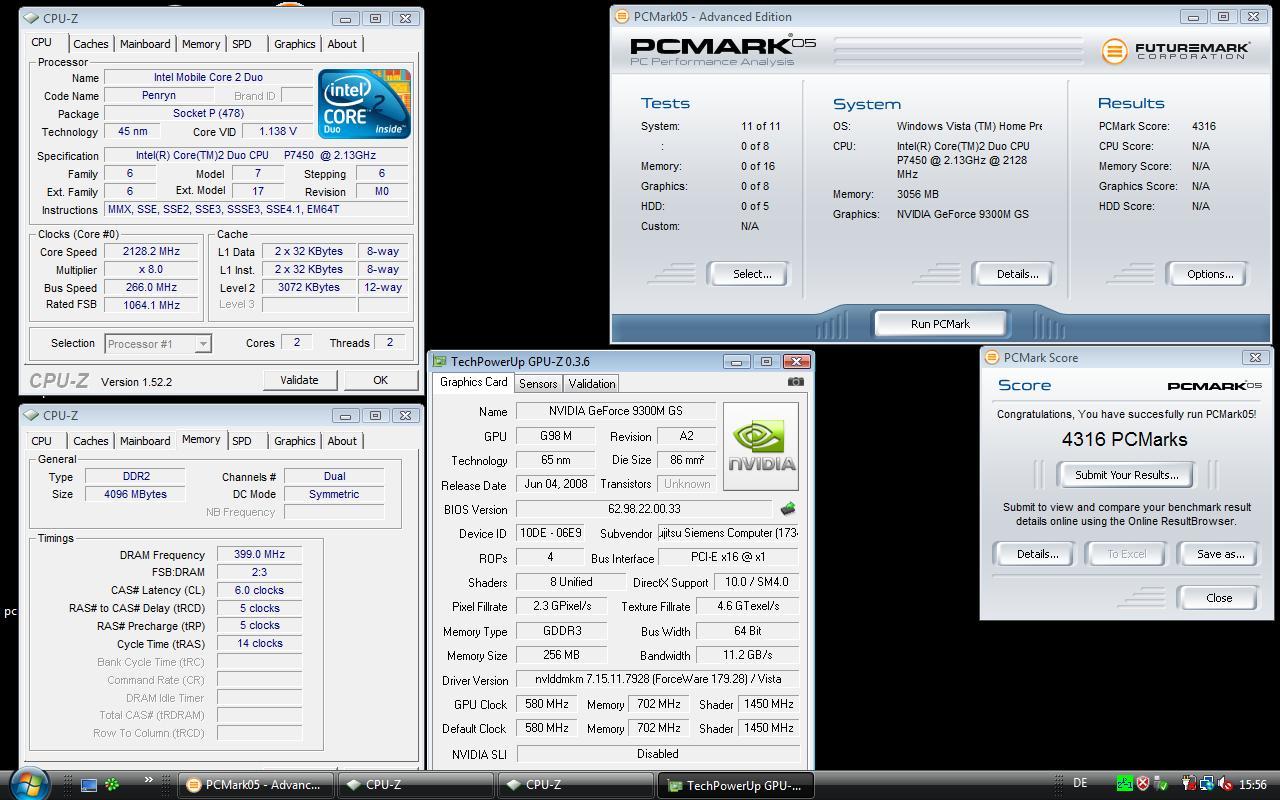This screenshot has width=1280, height=800.
Task: Click PCMark Score value 4316 in Results
Action: point(1204,127)
